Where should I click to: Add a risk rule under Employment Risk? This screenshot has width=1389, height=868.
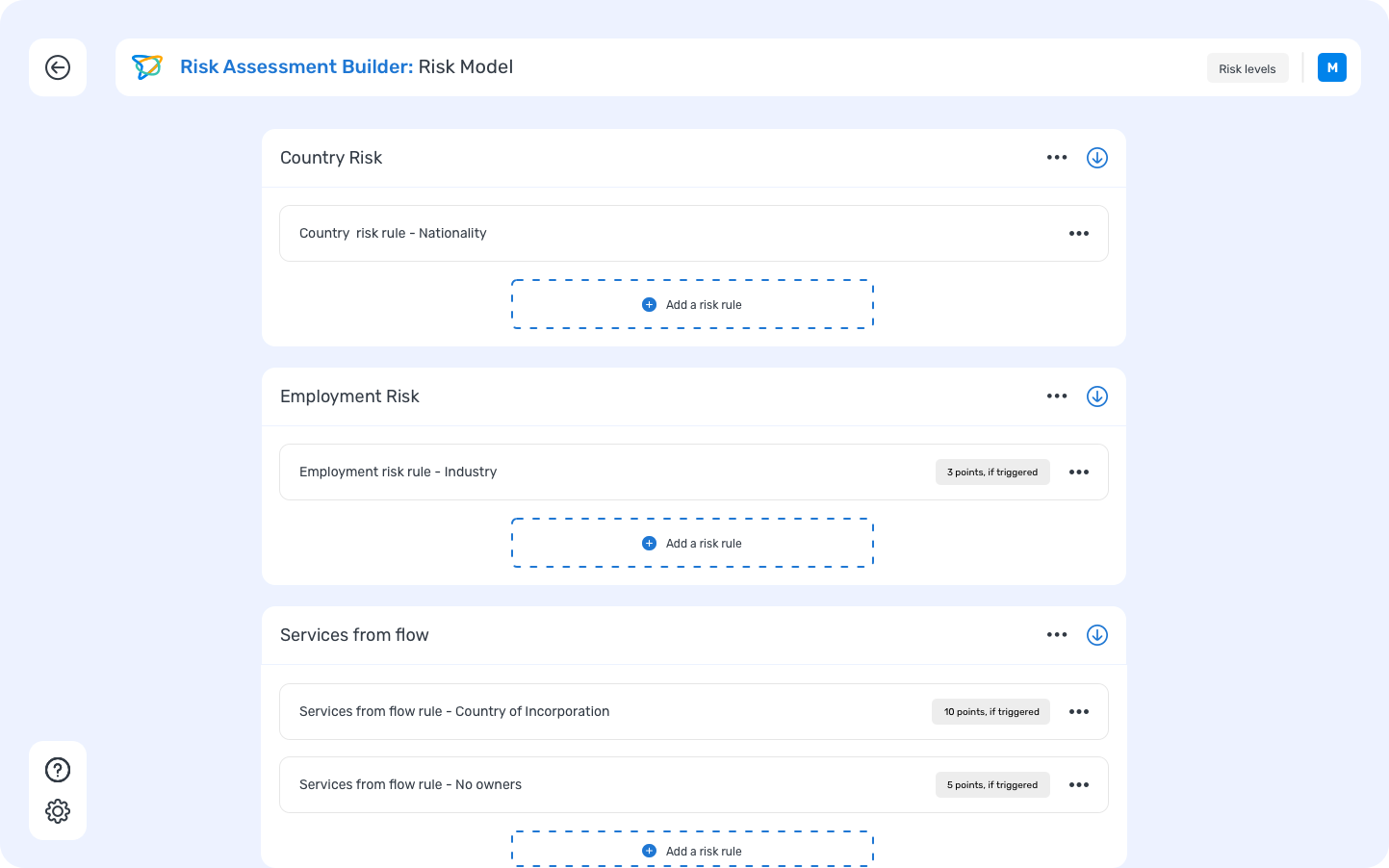[x=692, y=544]
